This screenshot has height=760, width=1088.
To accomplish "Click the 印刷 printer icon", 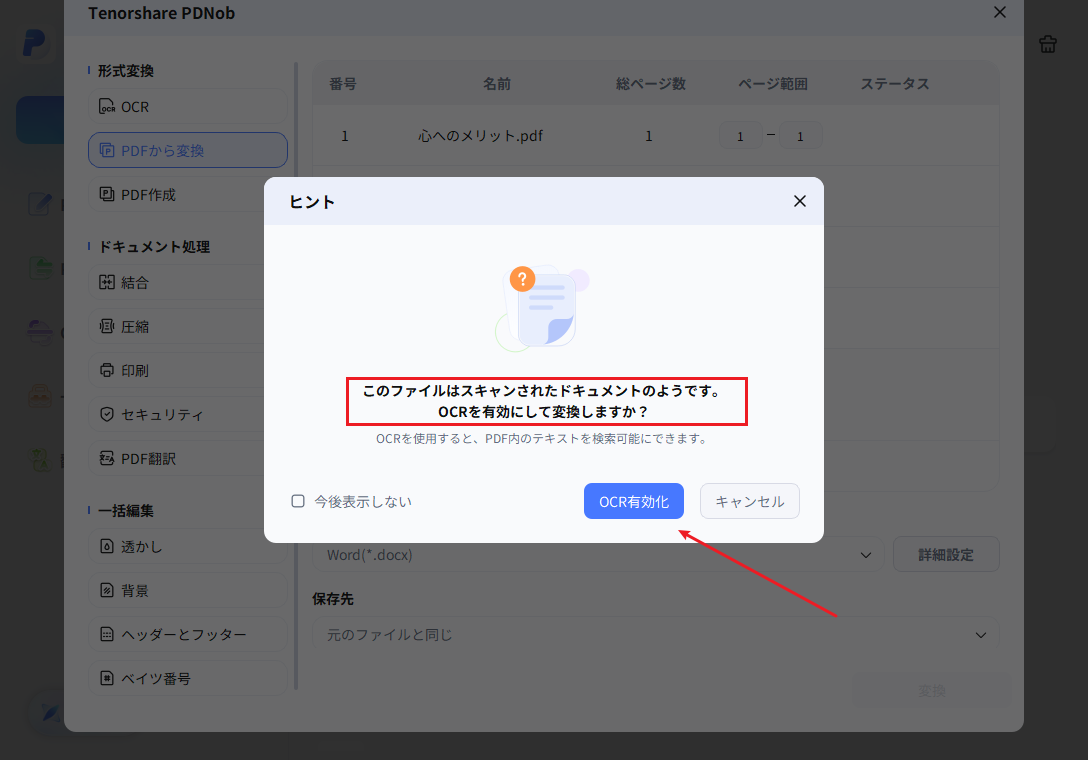I will pos(107,371).
